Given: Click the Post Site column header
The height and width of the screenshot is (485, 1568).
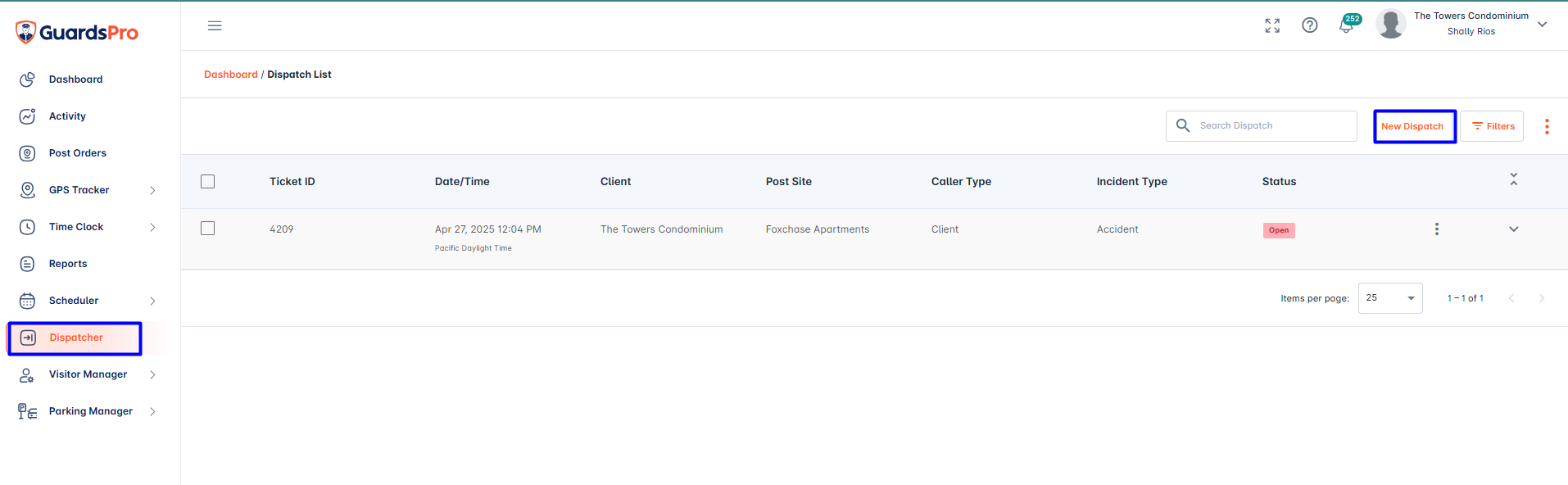Looking at the screenshot, I should tap(789, 182).
